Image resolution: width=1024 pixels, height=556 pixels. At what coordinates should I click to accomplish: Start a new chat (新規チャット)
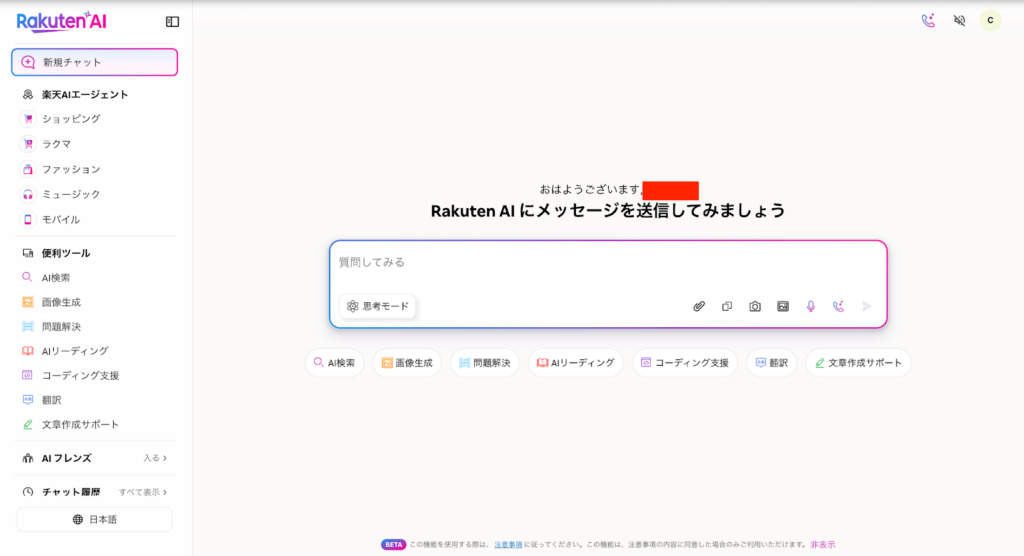[x=95, y=62]
